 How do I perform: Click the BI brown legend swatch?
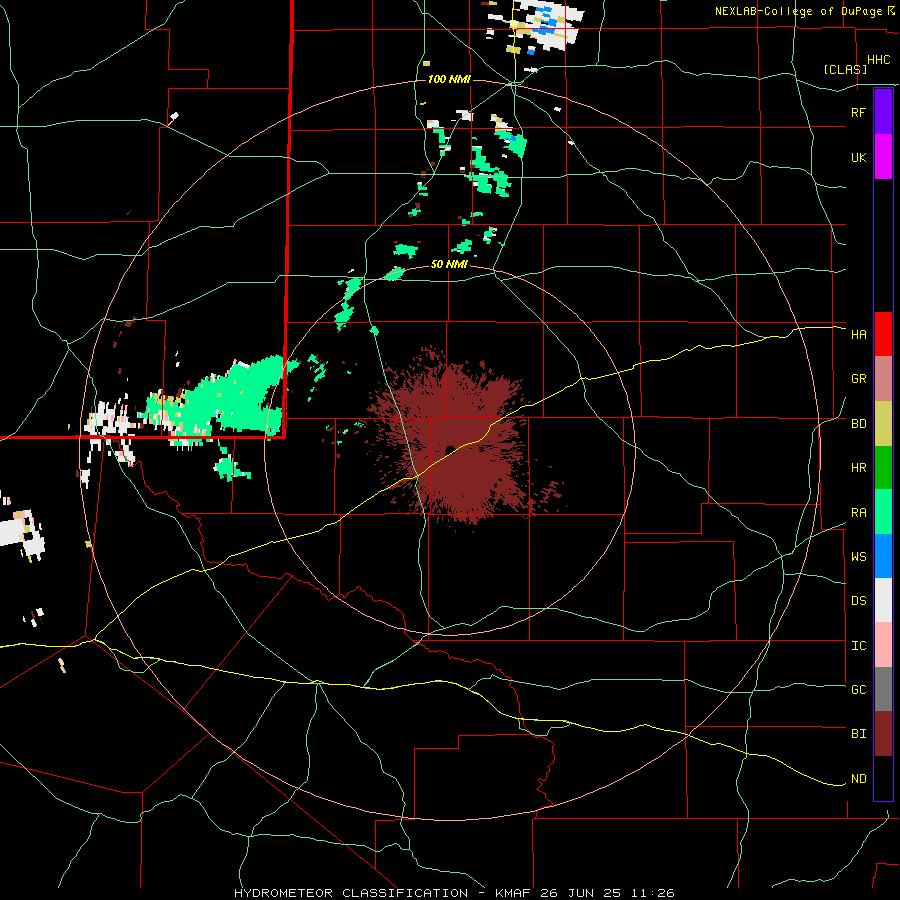tap(883, 734)
